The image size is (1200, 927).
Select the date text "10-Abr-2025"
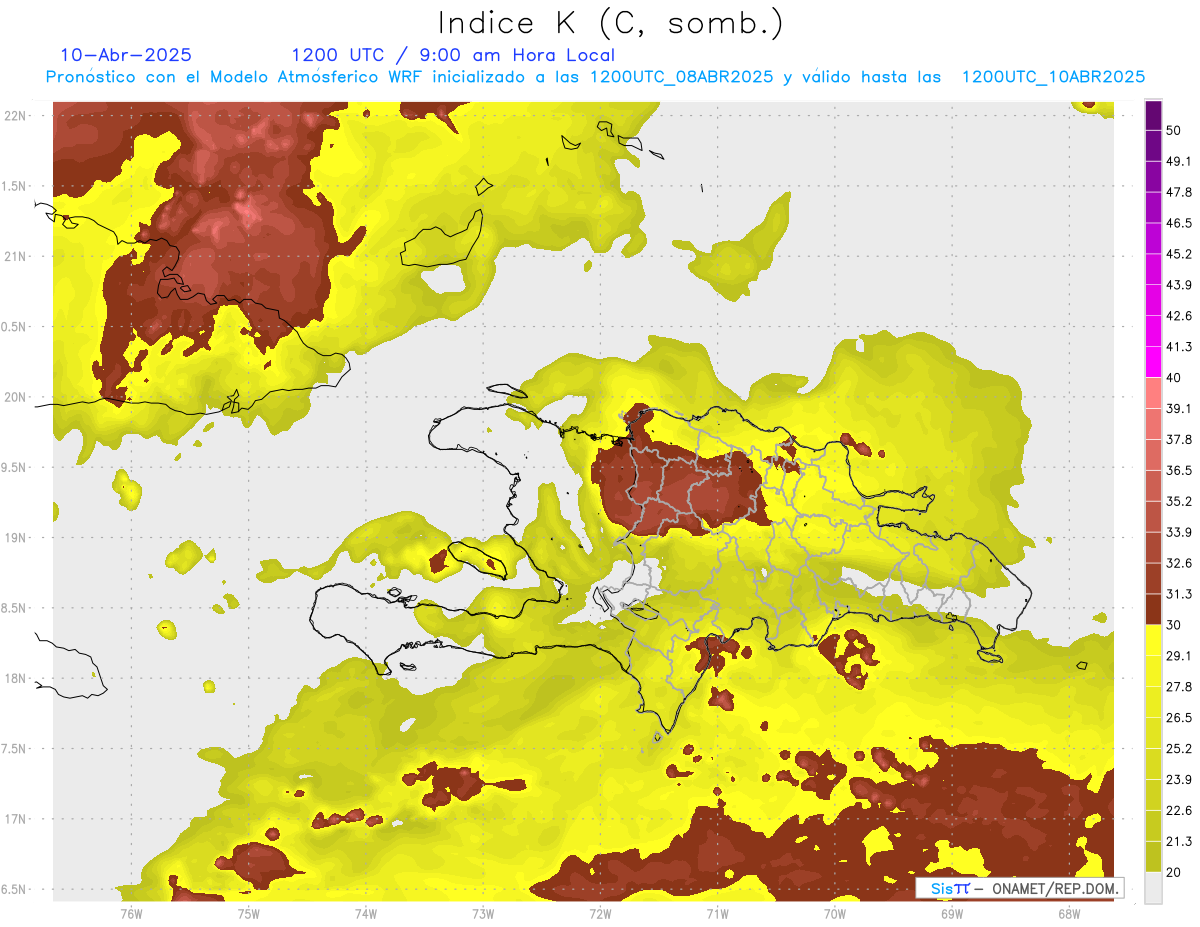point(126,55)
